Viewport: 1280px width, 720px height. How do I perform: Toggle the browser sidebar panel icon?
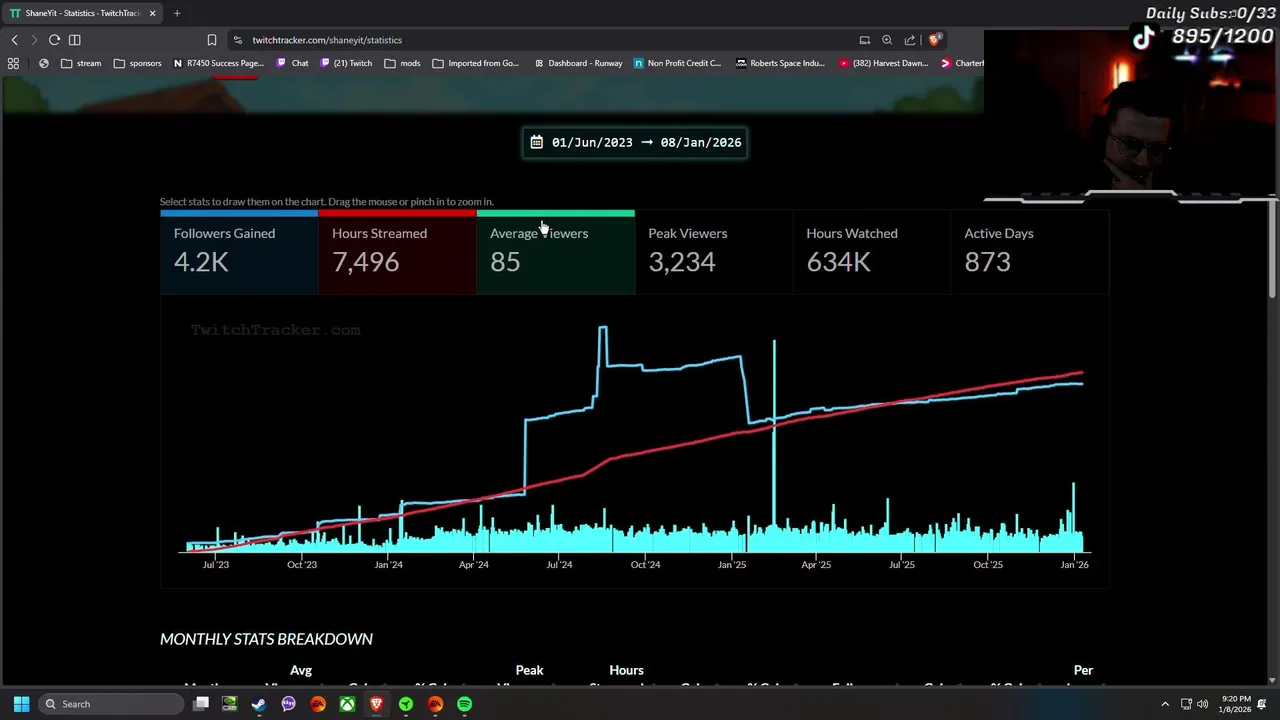[74, 40]
